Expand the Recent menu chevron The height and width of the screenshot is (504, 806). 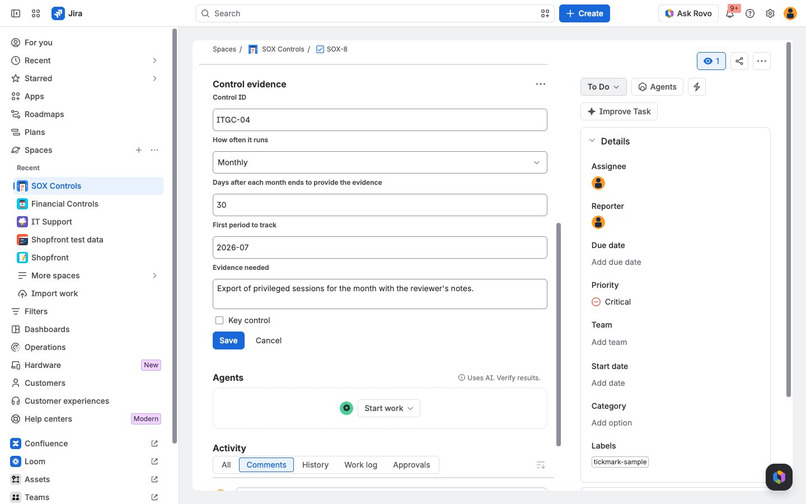tap(154, 61)
